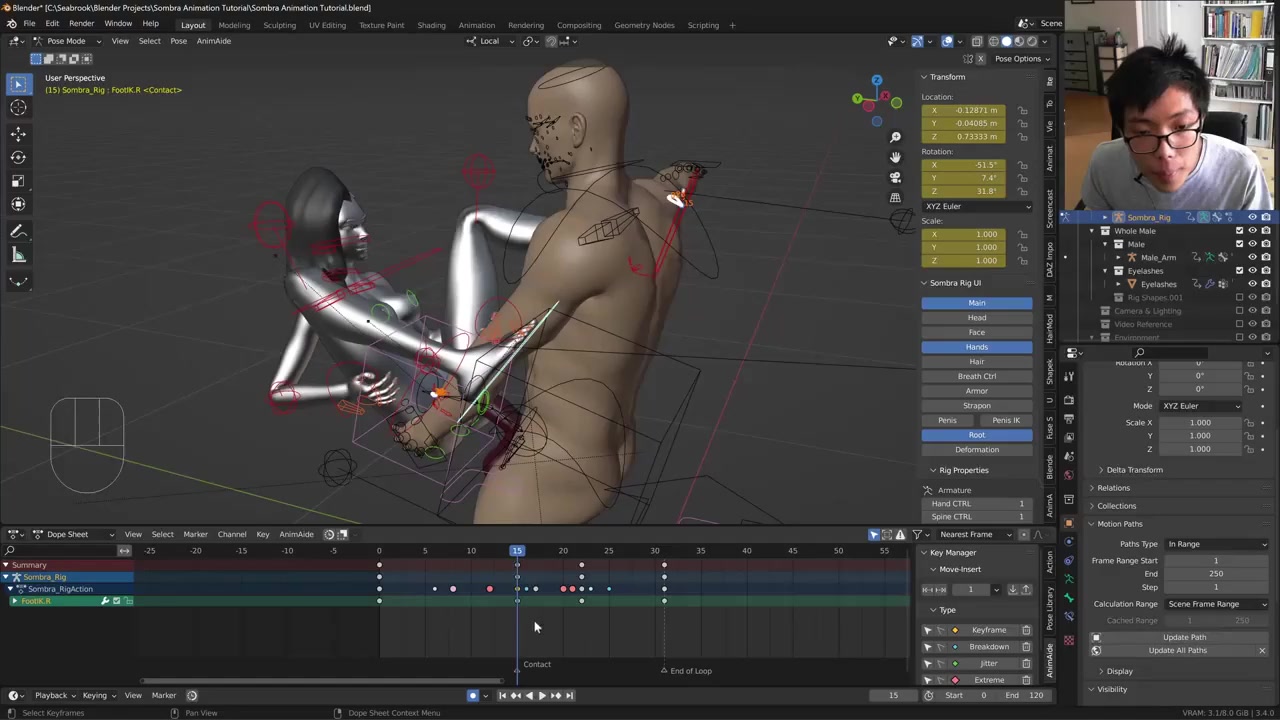Switch to the Sculpting workspace tab
The width and height of the screenshot is (1280, 720).
(279, 25)
